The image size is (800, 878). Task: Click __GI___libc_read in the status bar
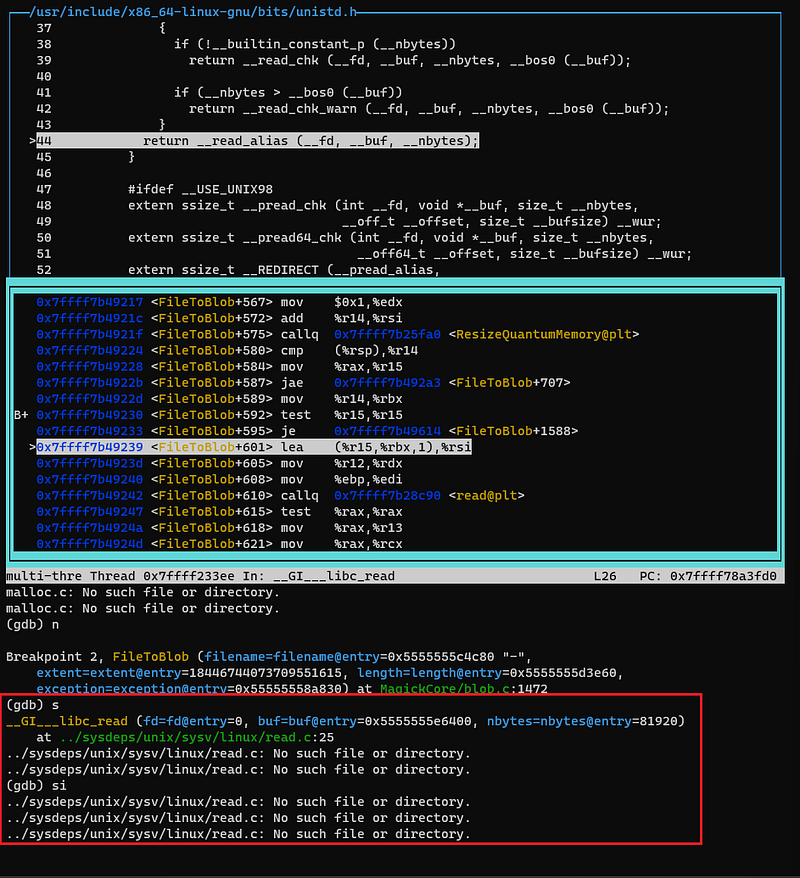pos(334,576)
